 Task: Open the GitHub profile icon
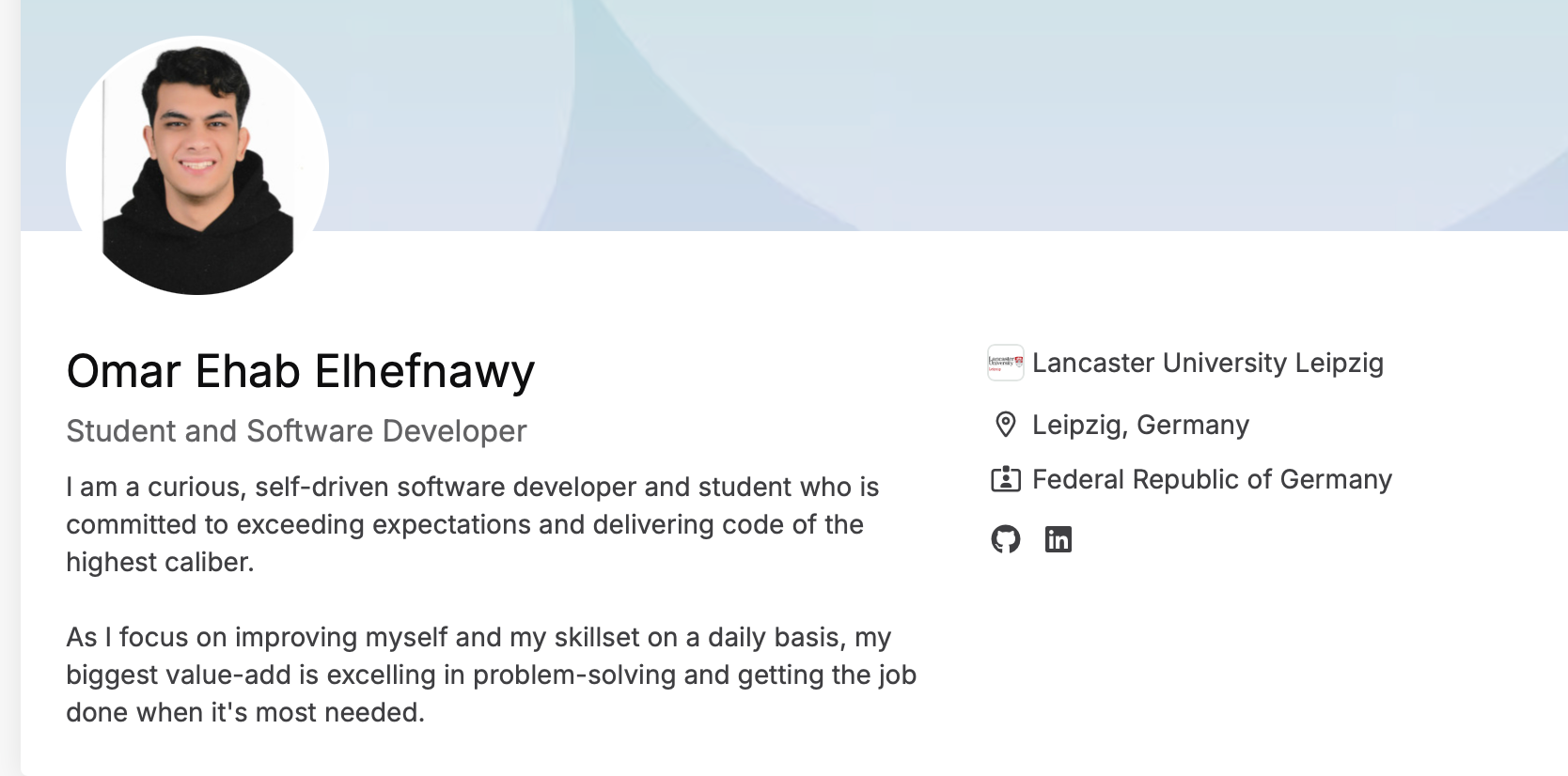click(1006, 539)
